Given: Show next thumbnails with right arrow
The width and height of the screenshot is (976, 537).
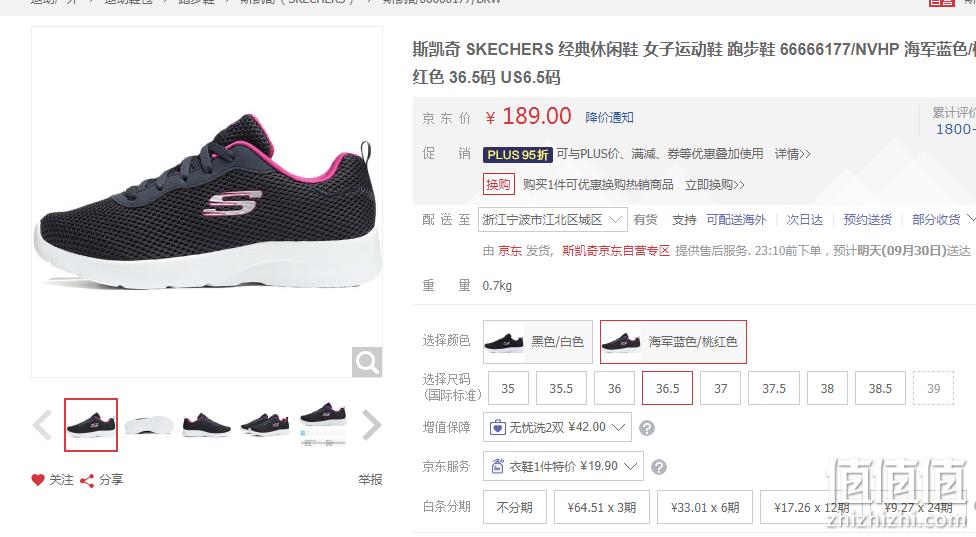Looking at the screenshot, I should pos(371,426).
